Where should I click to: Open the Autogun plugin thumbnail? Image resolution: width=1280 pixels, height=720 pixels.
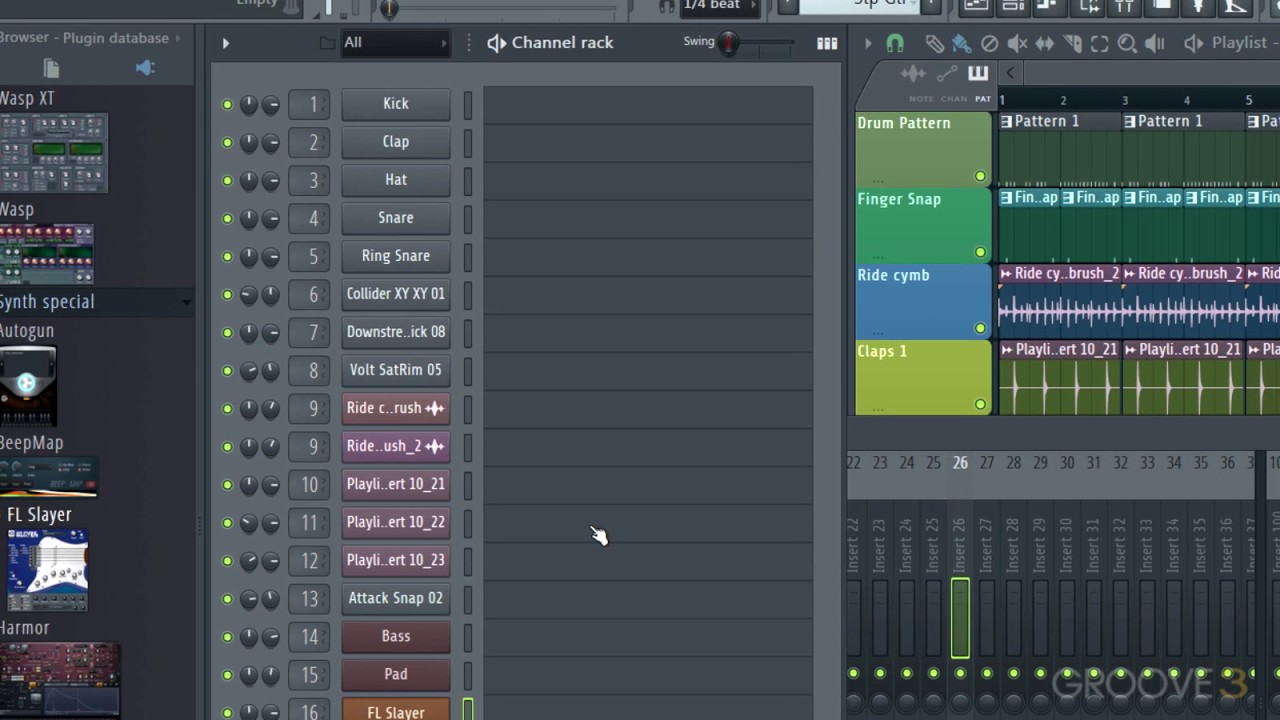[x=28, y=386]
